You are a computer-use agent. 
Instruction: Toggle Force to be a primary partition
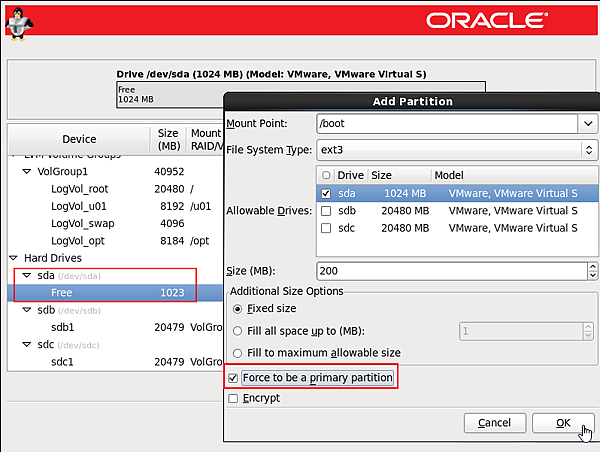(x=234, y=377)
